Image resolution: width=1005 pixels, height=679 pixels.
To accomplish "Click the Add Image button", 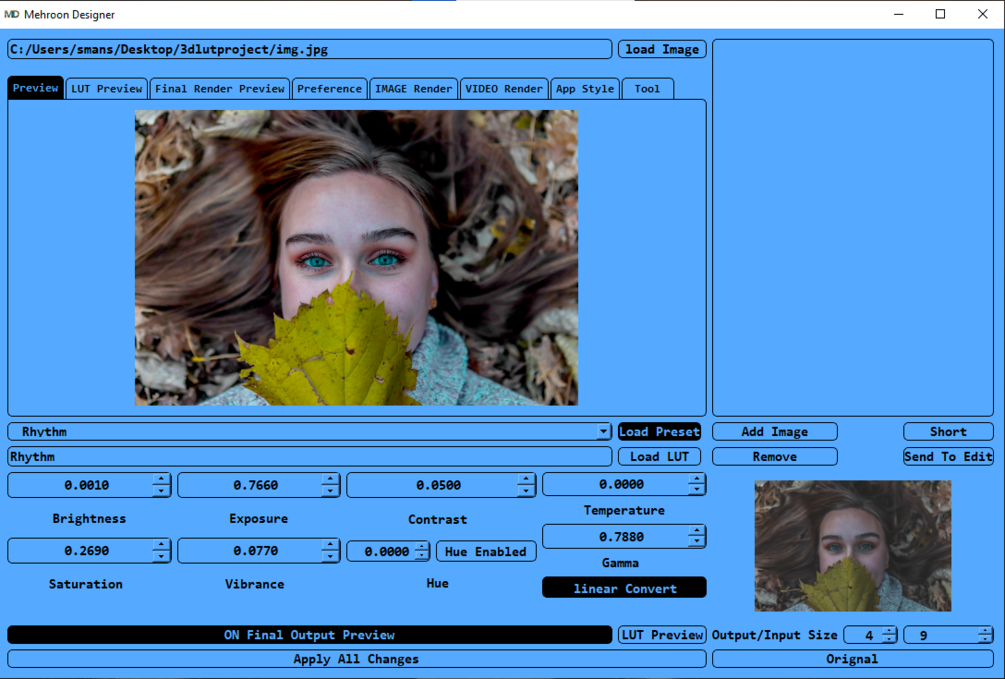I will (774, 432).
